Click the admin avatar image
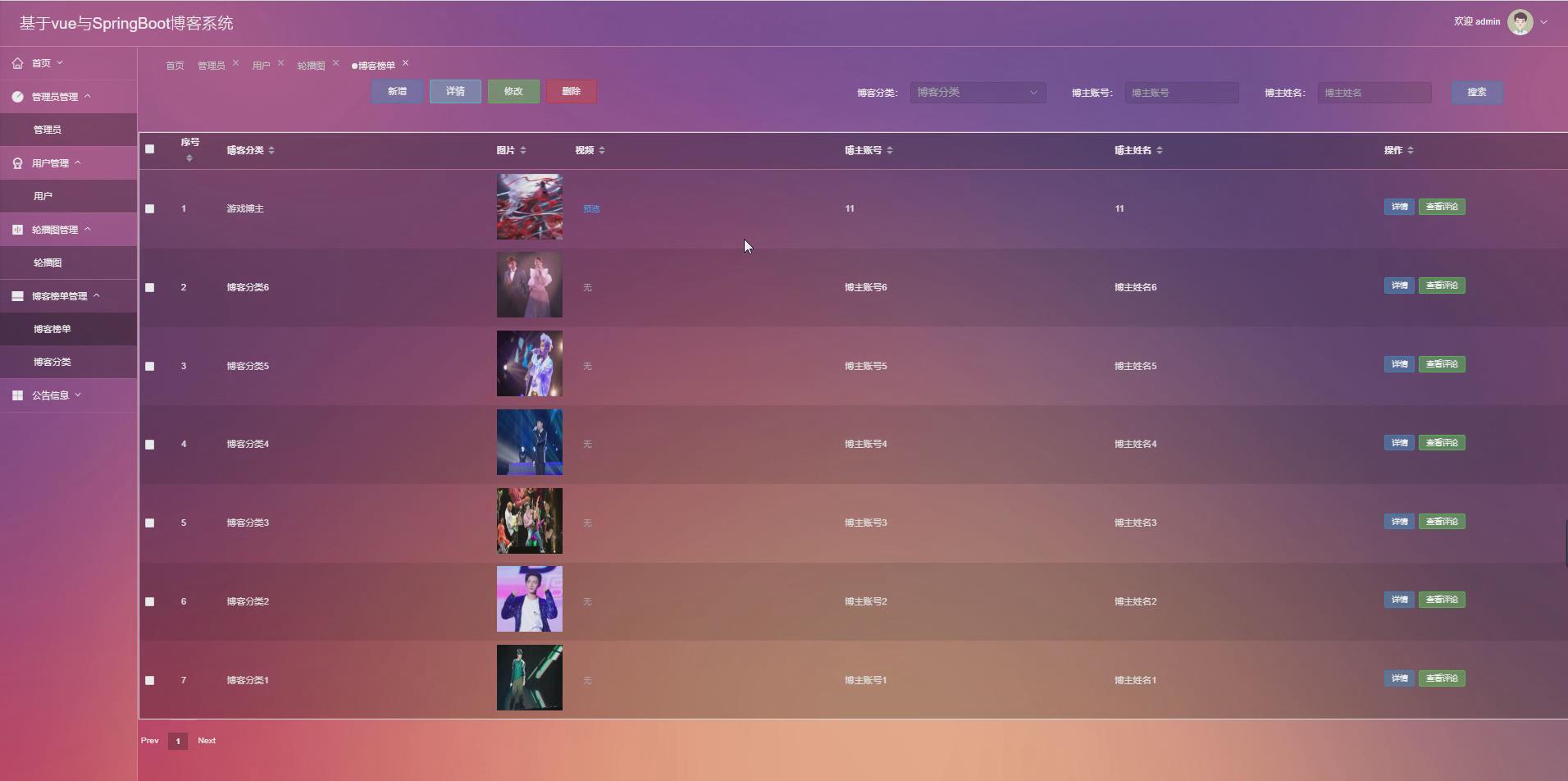 point(1520,22)
